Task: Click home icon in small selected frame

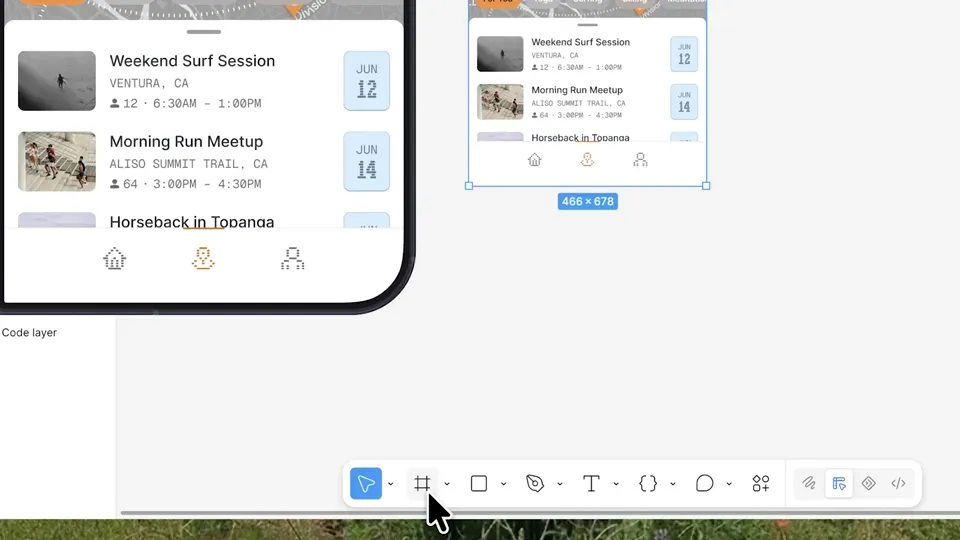Action: (x=534, y=160)
